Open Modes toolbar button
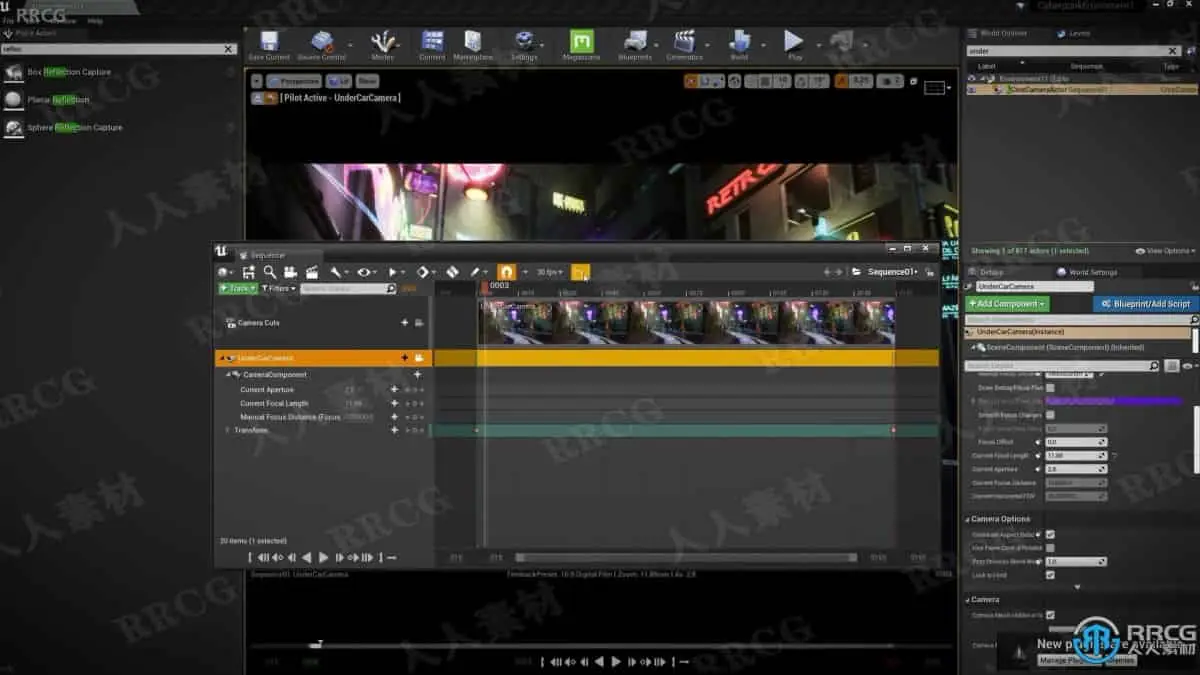1200x675 pixels. click(382, 45)
